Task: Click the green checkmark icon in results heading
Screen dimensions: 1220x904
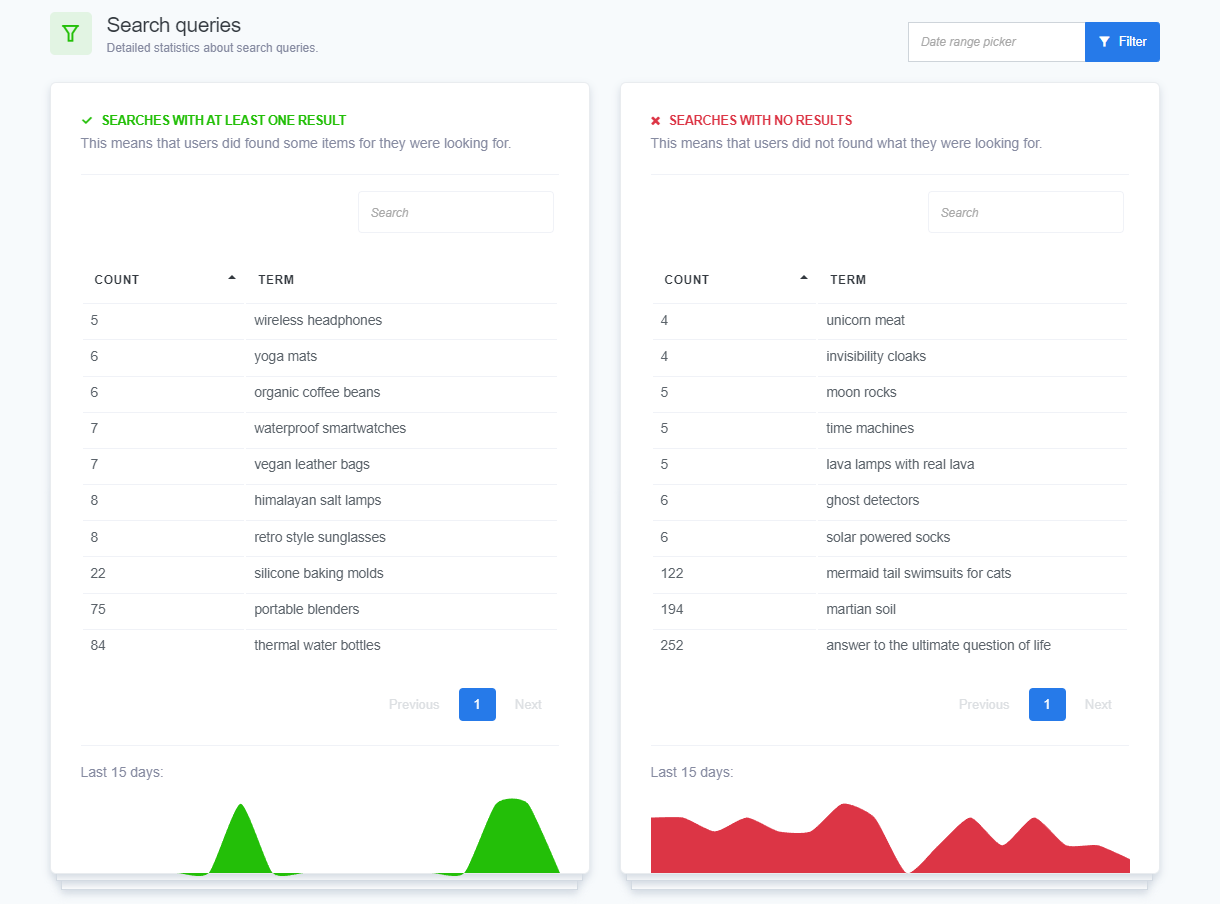Action: (87, 120)
